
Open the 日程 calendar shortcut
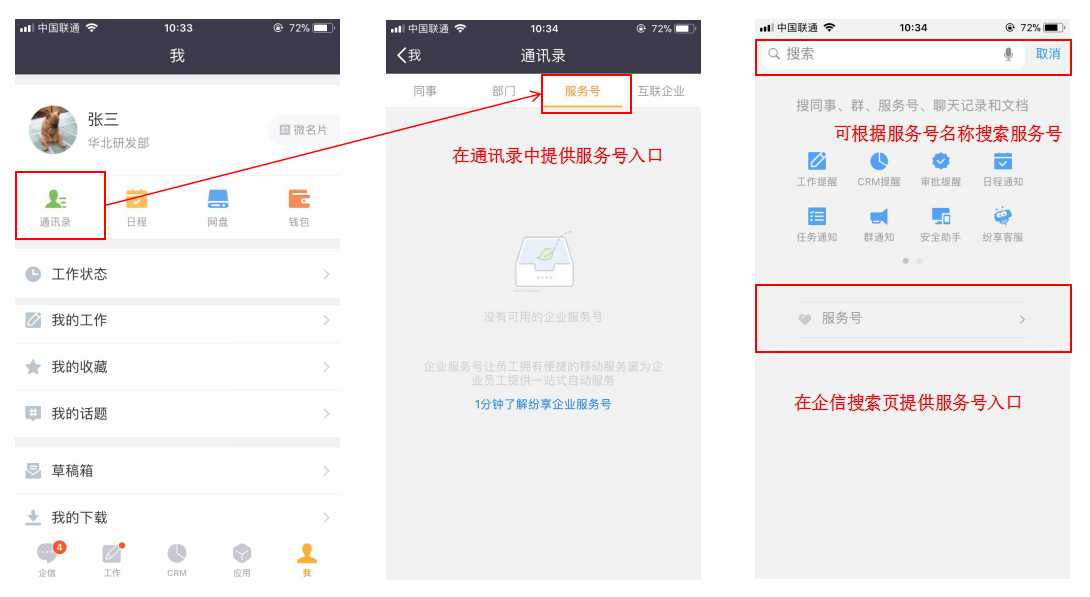coord(136,207)
